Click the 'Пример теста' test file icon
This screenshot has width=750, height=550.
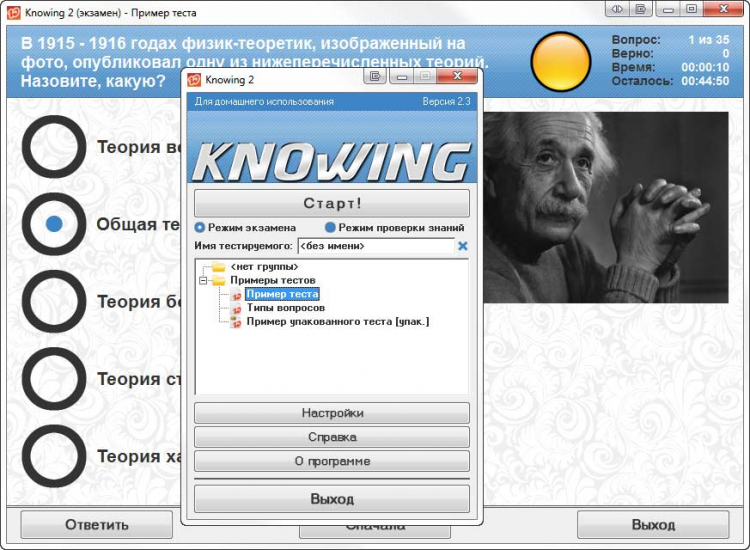(x=237, y=294)
